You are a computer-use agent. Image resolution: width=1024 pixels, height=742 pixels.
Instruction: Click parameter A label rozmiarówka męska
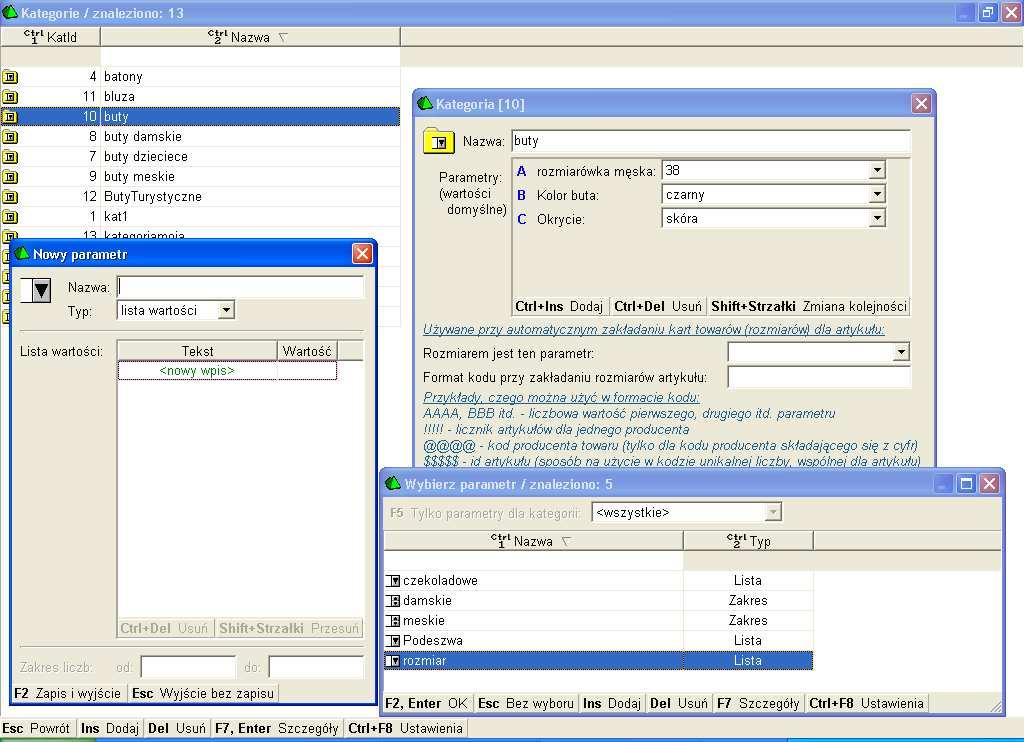click(x=596, y=171)
